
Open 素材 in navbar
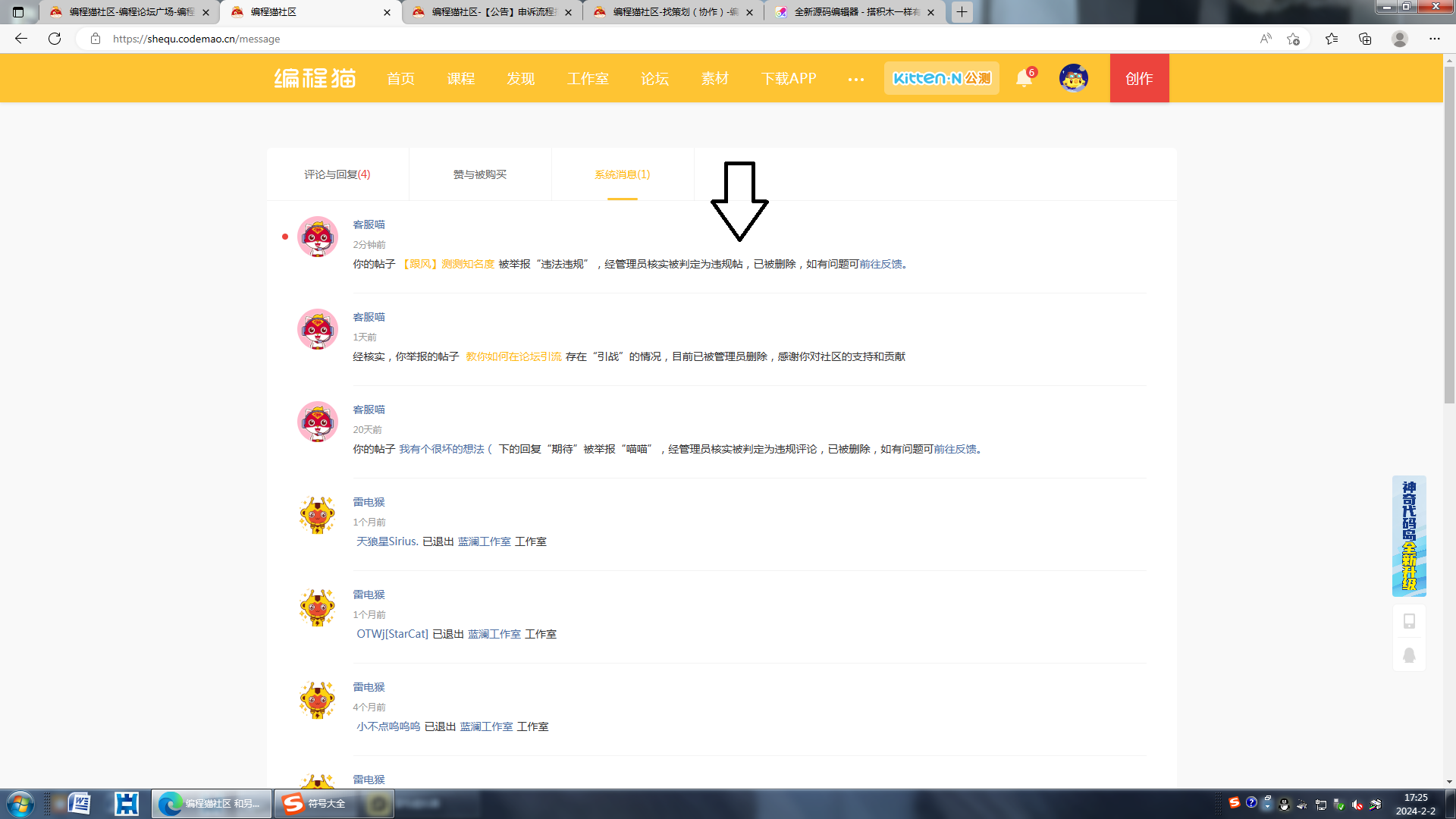[715, 79]
